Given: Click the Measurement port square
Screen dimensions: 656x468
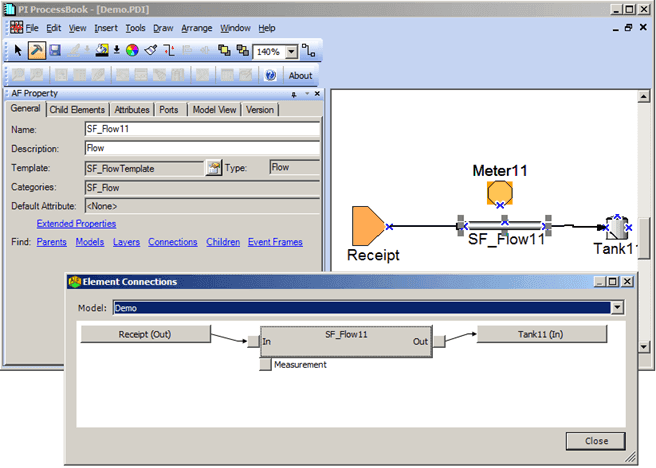Looking at the screenshot, I should point(265,364).
